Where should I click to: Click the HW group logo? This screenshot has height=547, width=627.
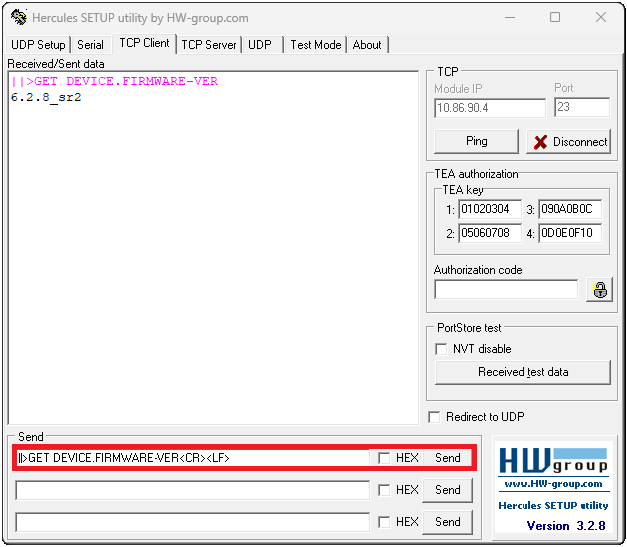555,460
